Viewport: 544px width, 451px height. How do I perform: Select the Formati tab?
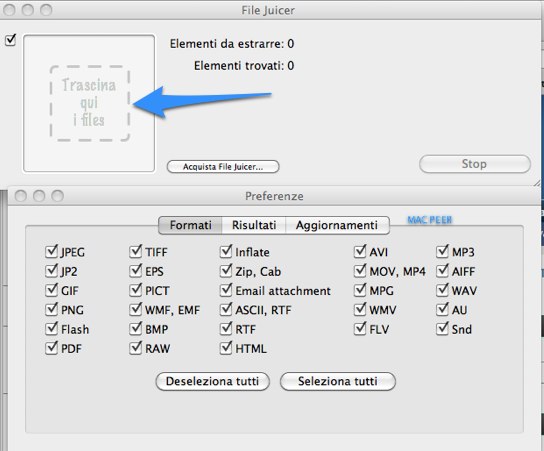190,225
